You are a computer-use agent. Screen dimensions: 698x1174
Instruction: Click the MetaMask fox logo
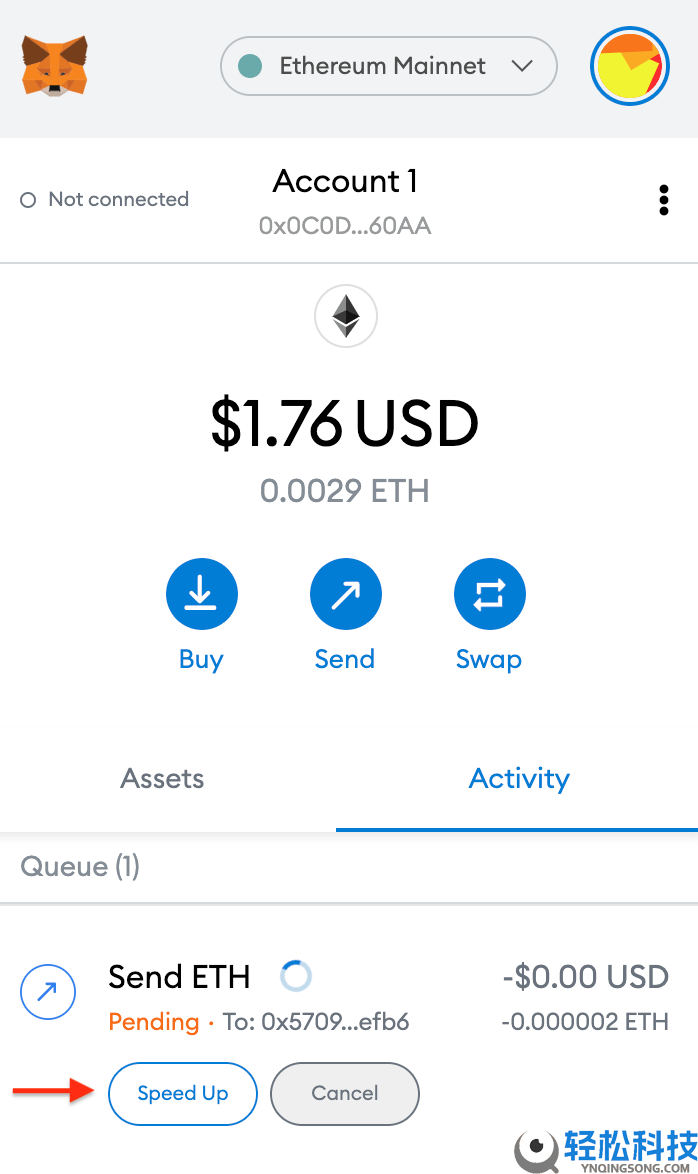pos(54,66)
